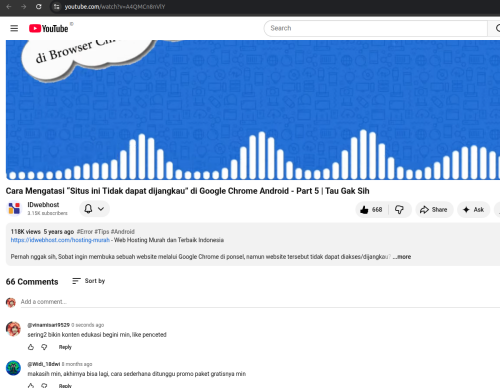Click the YouTube Search field
This screenshot has width=500, height=388.
point(375,28)
